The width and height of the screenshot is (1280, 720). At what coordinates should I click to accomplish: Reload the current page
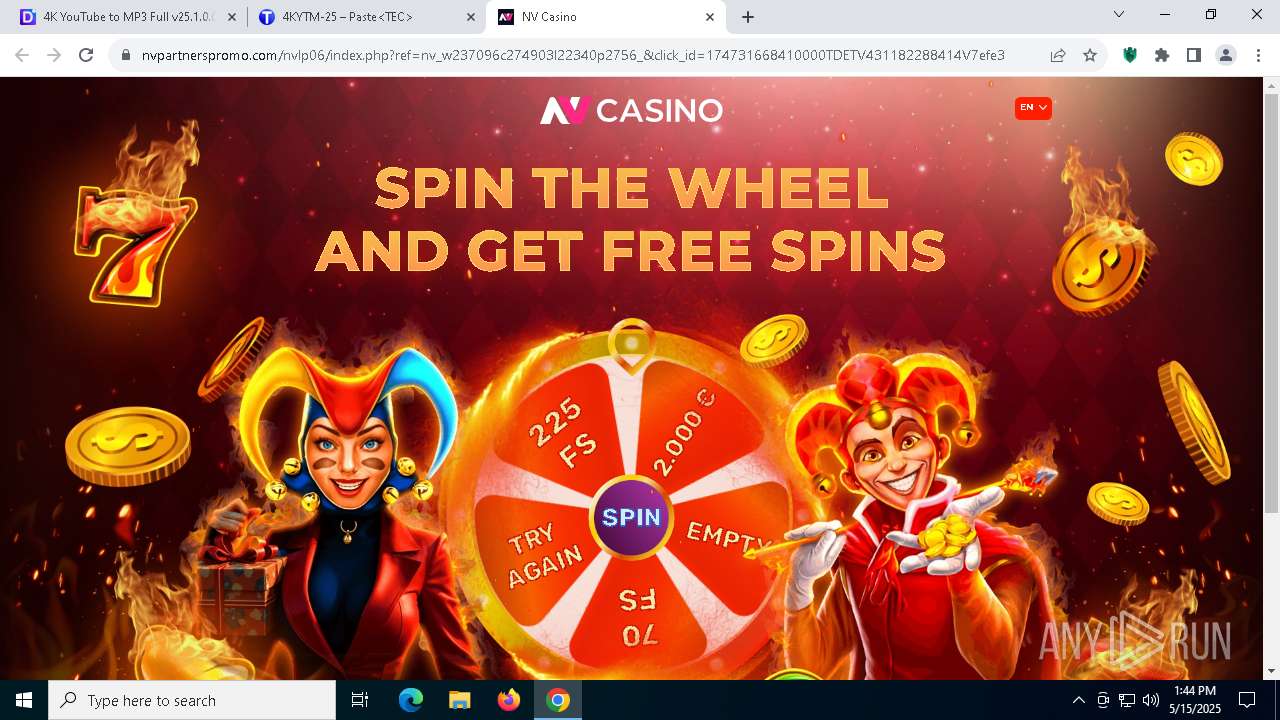[86, 56]
